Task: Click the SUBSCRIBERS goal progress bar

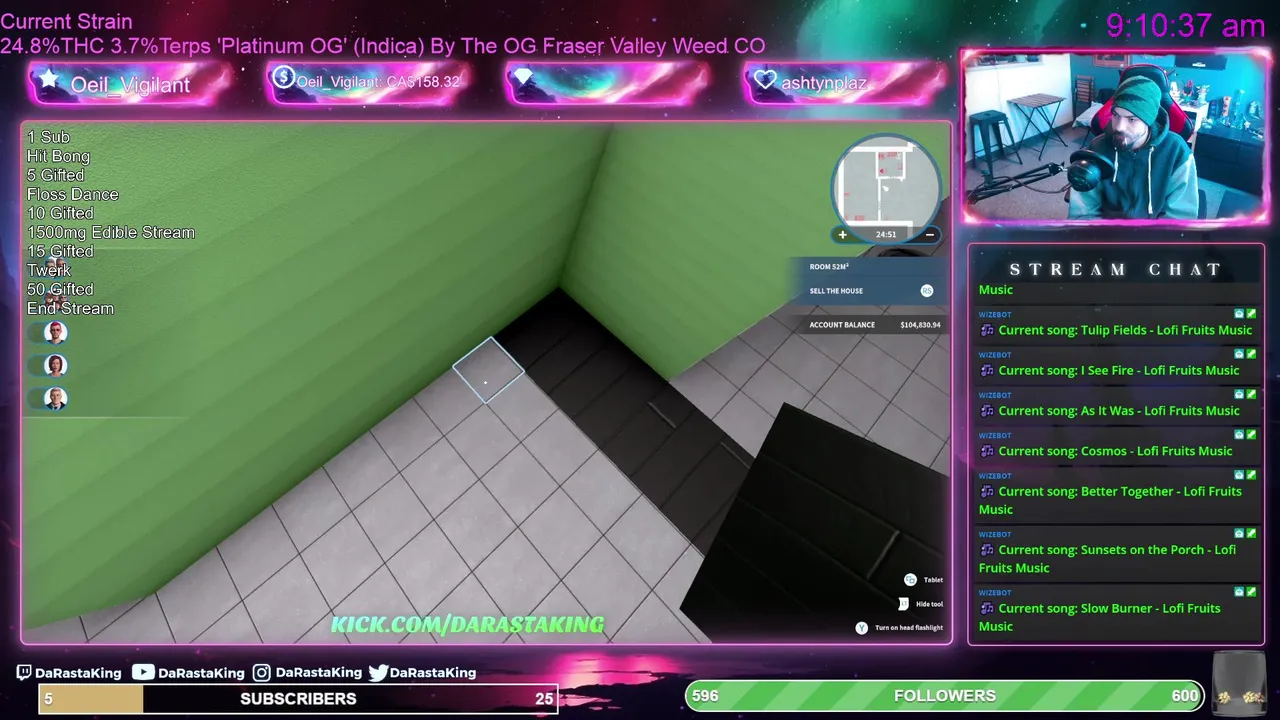Action: point(298,699)
